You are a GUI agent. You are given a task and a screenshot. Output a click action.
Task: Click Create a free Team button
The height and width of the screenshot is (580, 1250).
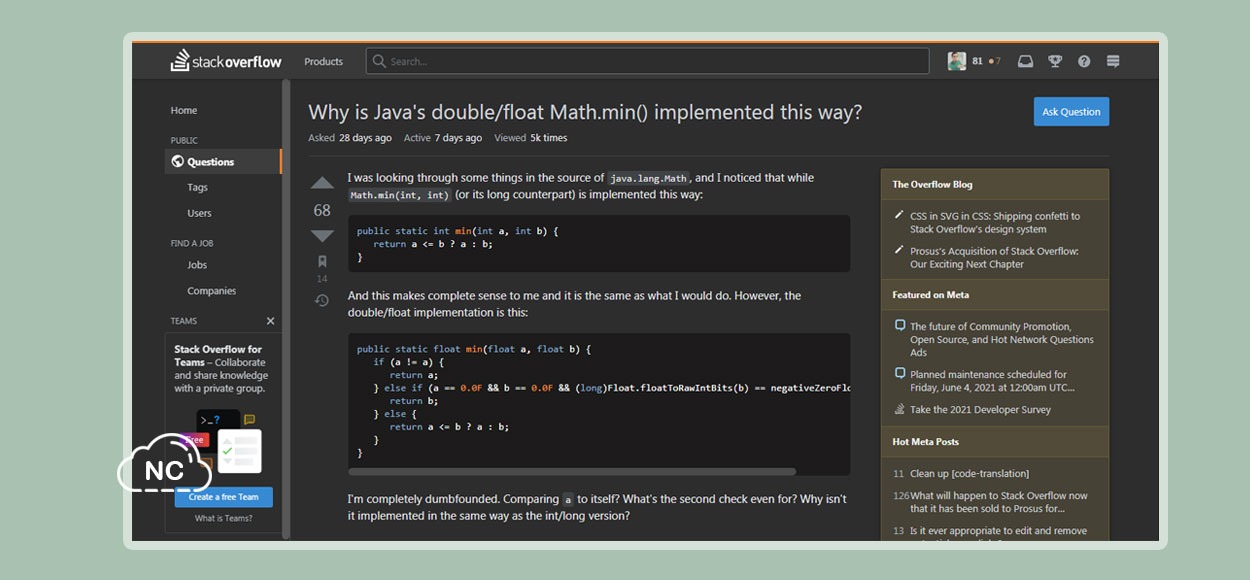[x=223, y=497]
